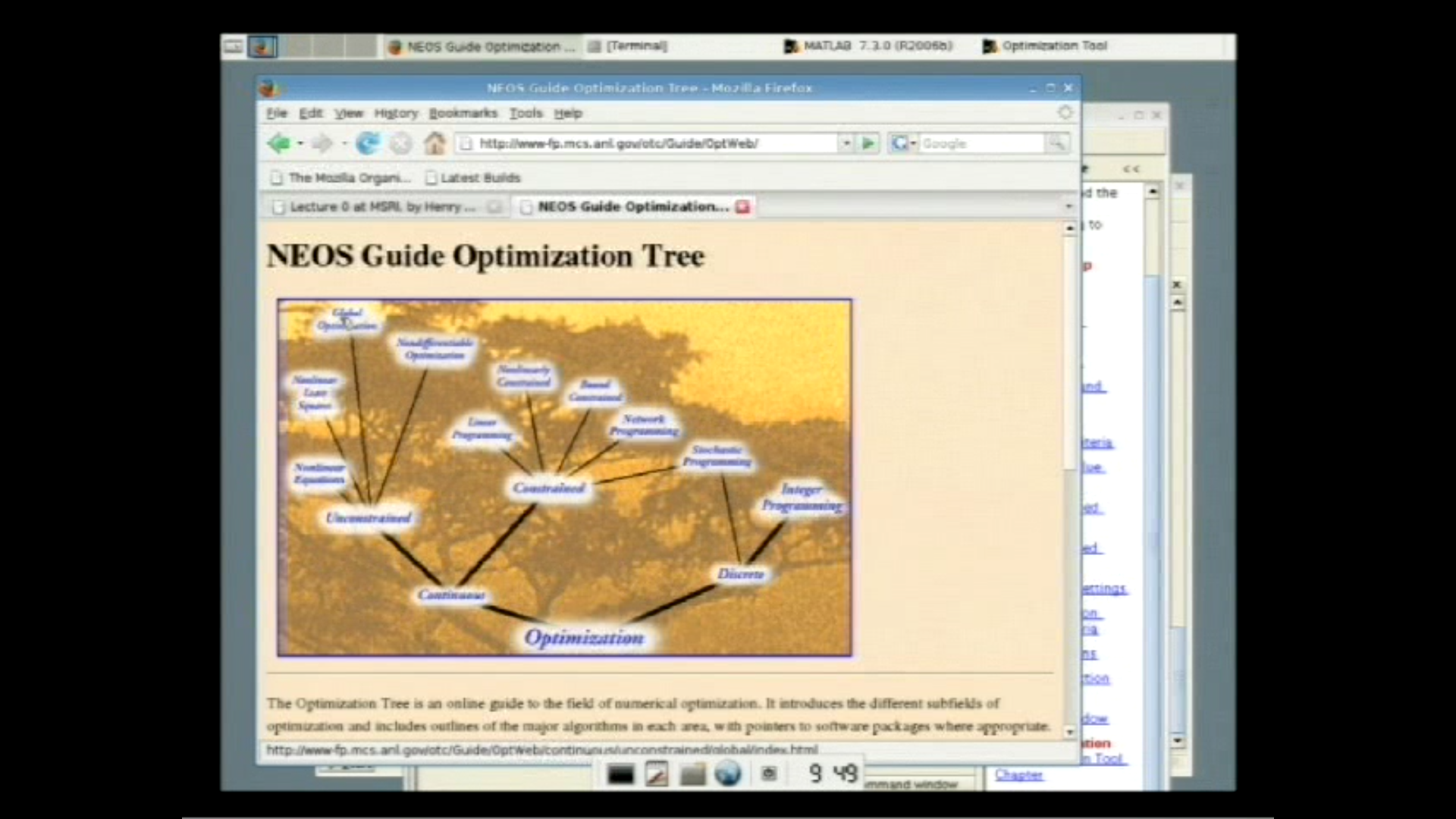This screenshot has width=1456, height=819.
Task: Toggle the MATLAB 7.3.0 taskbar button
Action: click(x=868, y=46)
